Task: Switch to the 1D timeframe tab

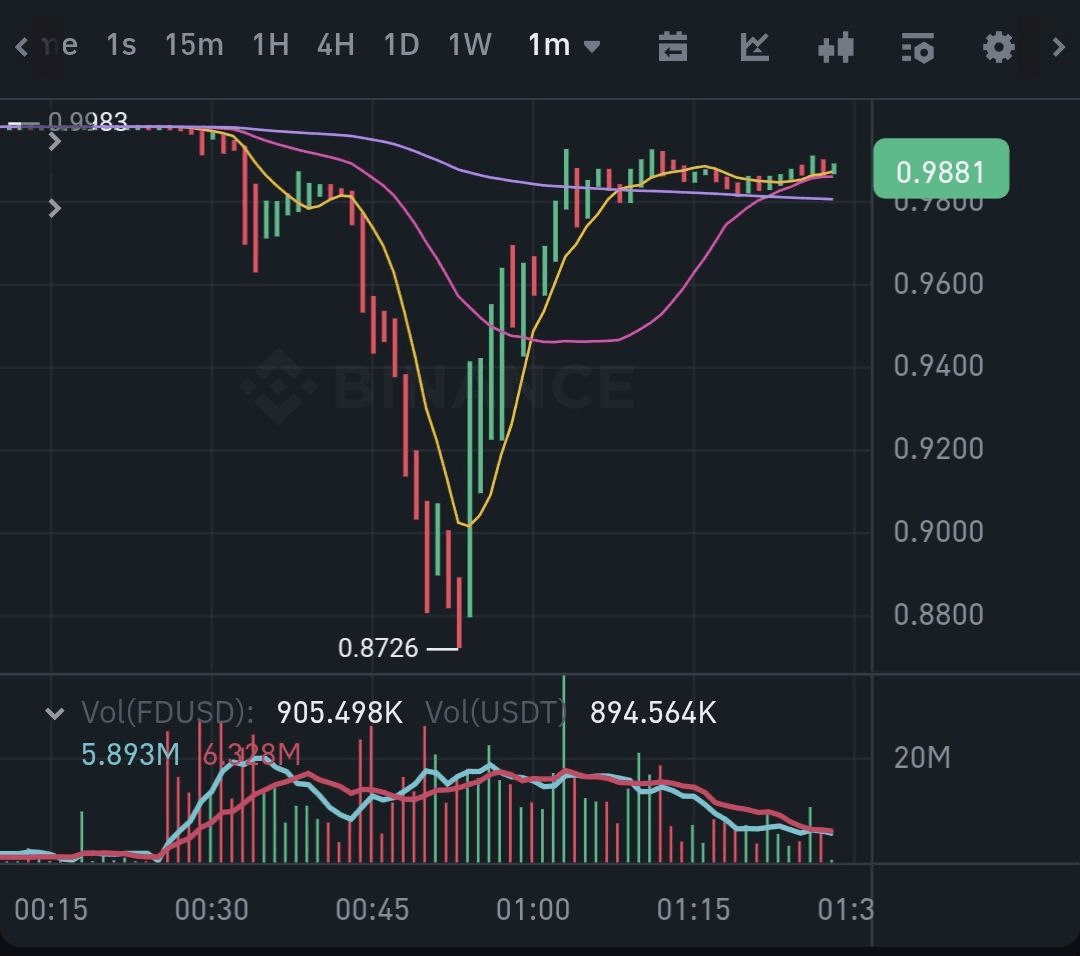Action: (401, 46)
